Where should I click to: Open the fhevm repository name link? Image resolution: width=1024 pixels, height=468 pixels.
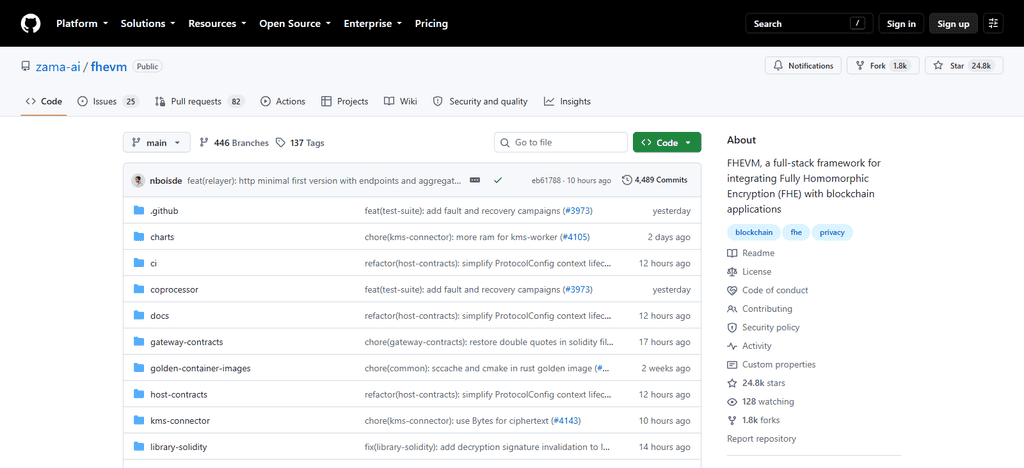point(108,66)
